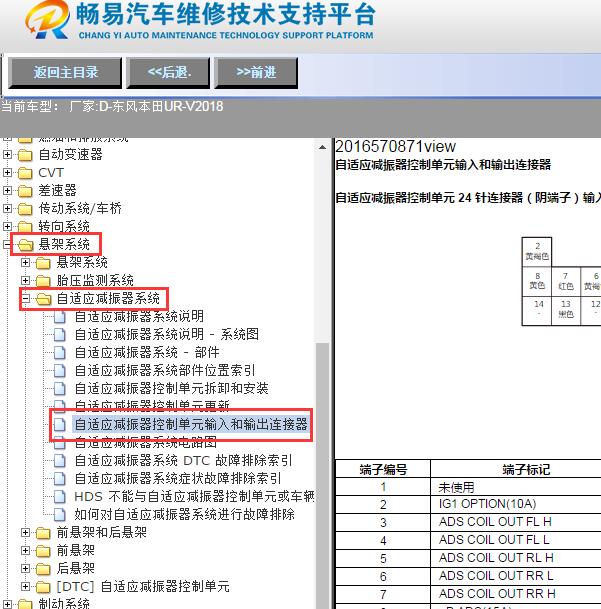Expand the [DTC] 自适应减振器控制单元 folder

coord(25,586)
